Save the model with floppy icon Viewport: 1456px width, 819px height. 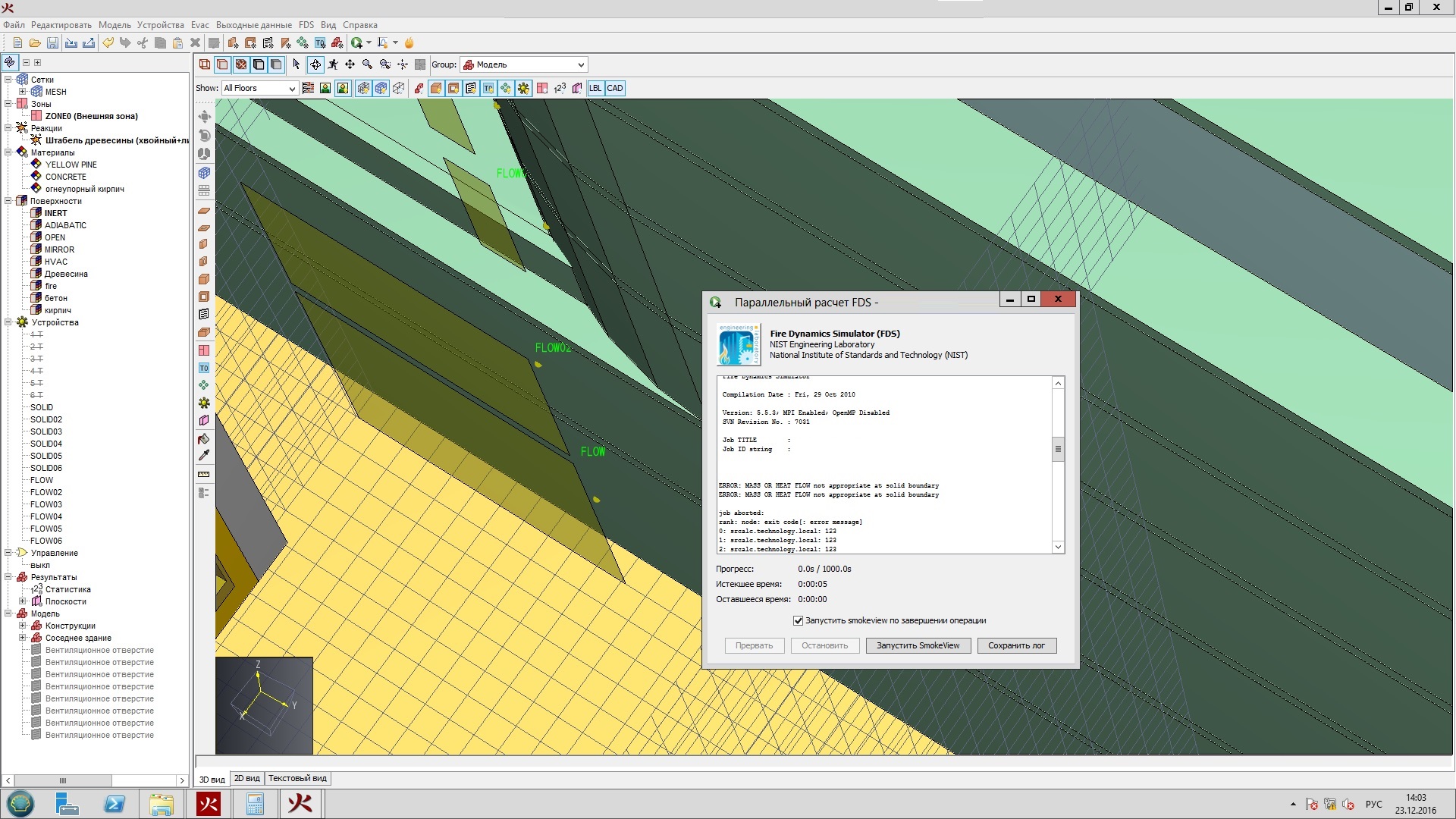pos(52,43)
